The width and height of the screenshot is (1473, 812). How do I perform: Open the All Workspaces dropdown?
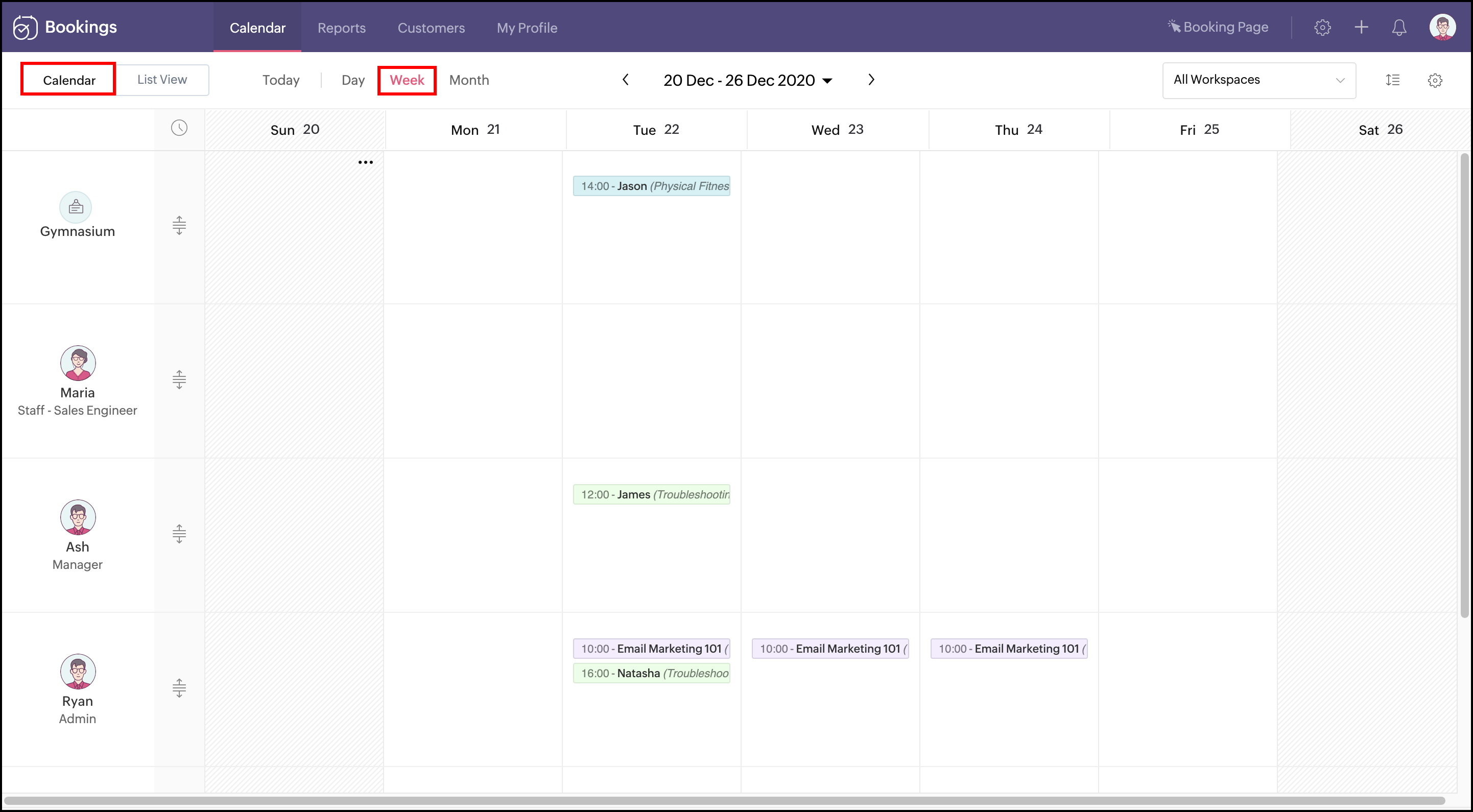(1258, 80)
